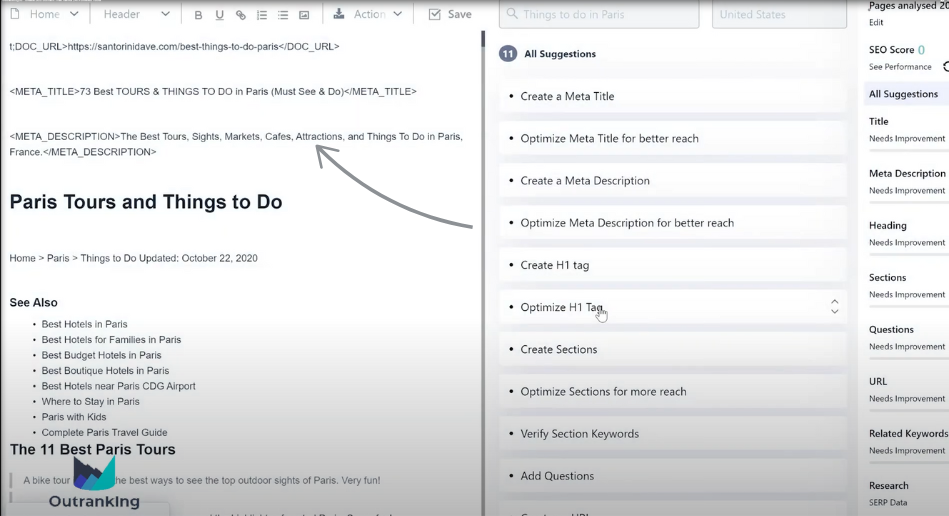This screenshot has width=949, height=516.
Task: Open the Meta Description sidebar section
Action: click(x=907, y=173)
